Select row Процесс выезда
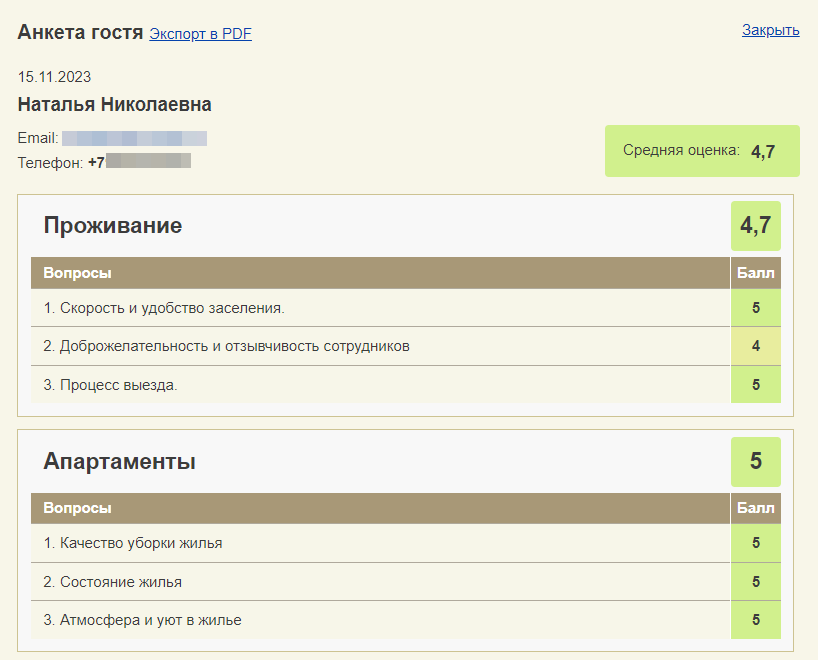Viewport: 818px width, 660px height. tap(380, 385)
